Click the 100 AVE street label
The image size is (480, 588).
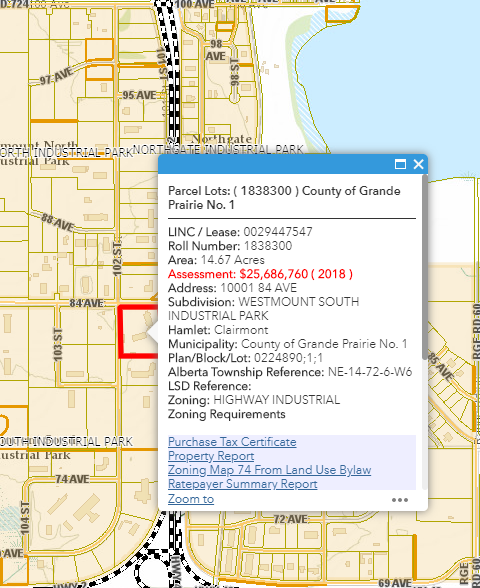pyautogui.click(x=195, y=4)
